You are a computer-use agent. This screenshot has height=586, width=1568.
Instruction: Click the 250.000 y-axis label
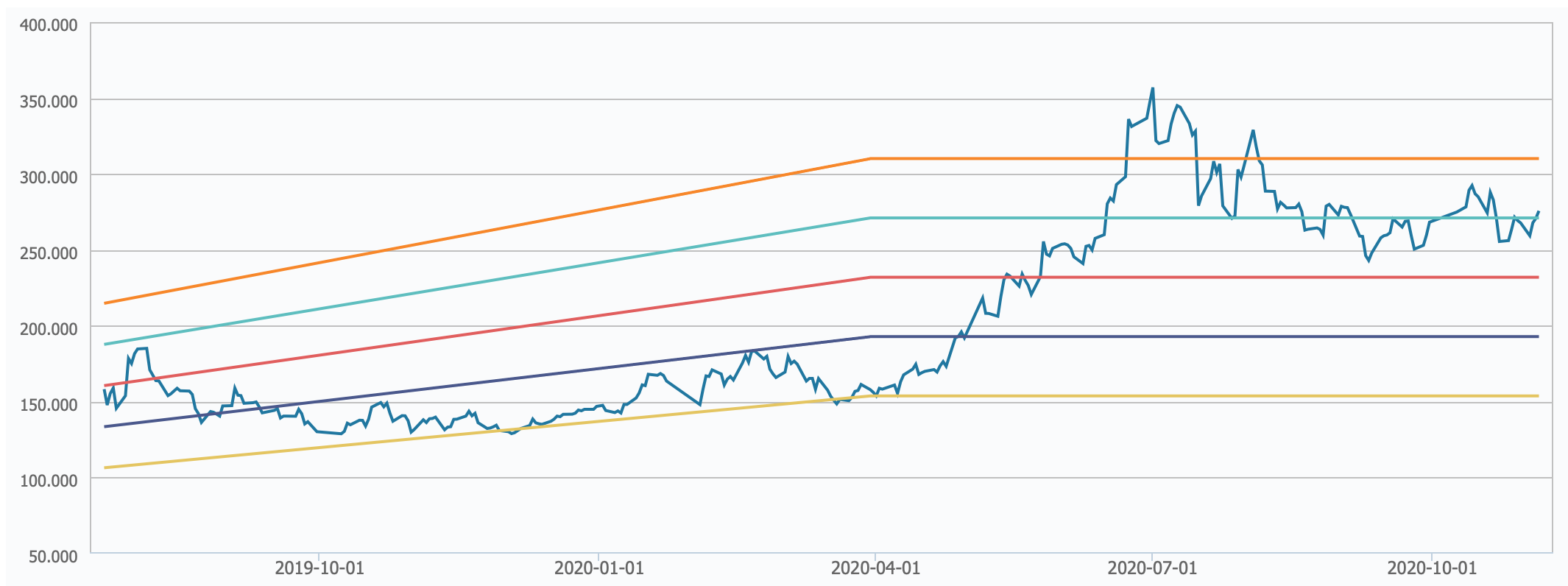[47, 253]
